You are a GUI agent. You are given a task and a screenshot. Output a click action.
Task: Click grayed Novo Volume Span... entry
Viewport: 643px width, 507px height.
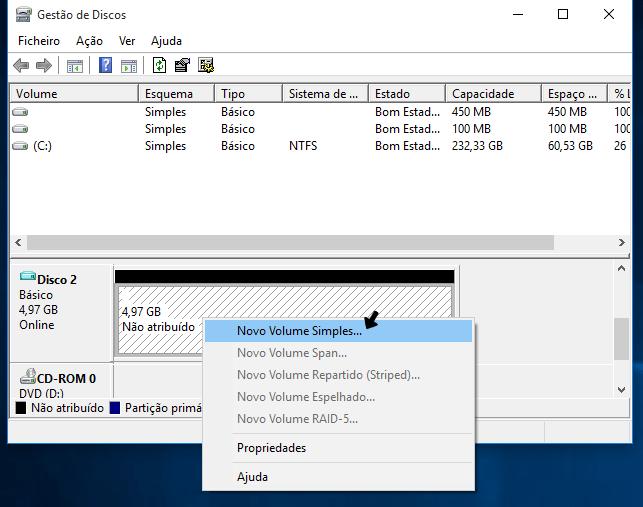click(338, 353)
